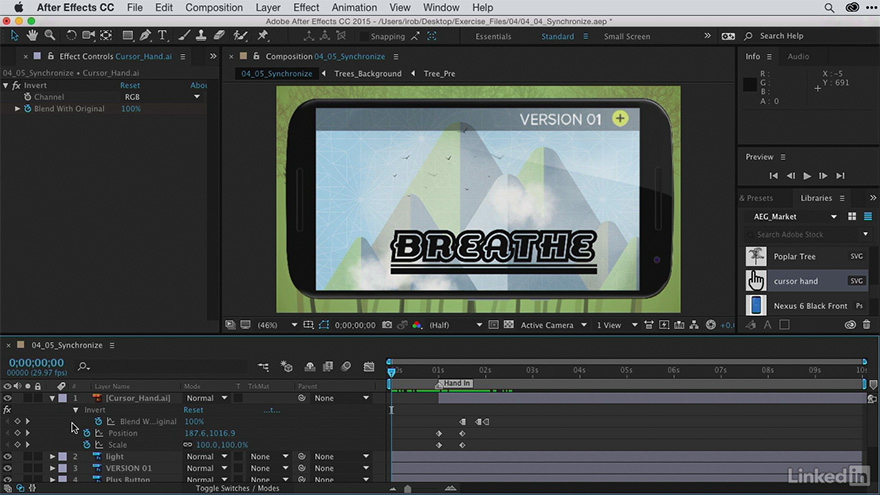Toggle Invert effect fx switch

(x=7, y=410)
